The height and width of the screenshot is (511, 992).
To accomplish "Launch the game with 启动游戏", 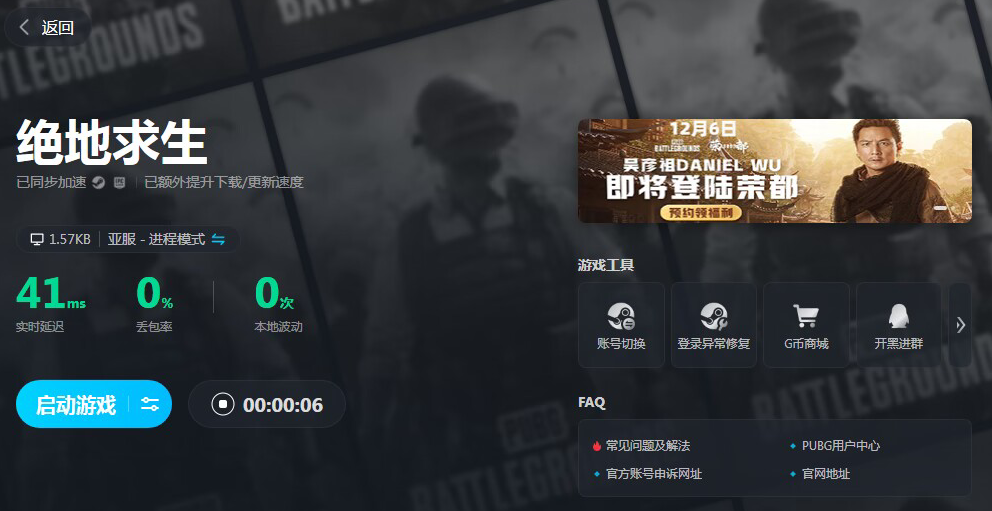I will pyautogui.click(x=76, y=405).
